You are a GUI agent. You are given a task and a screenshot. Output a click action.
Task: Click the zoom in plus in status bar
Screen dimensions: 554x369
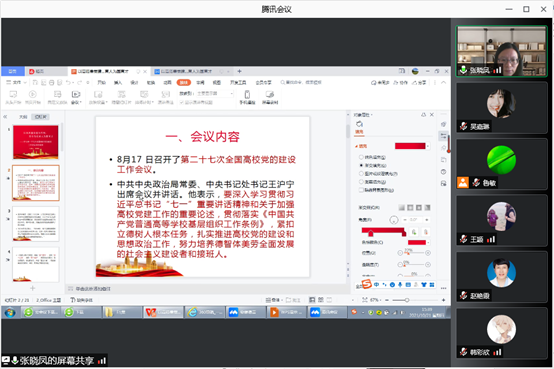click(x=443, y=300)
